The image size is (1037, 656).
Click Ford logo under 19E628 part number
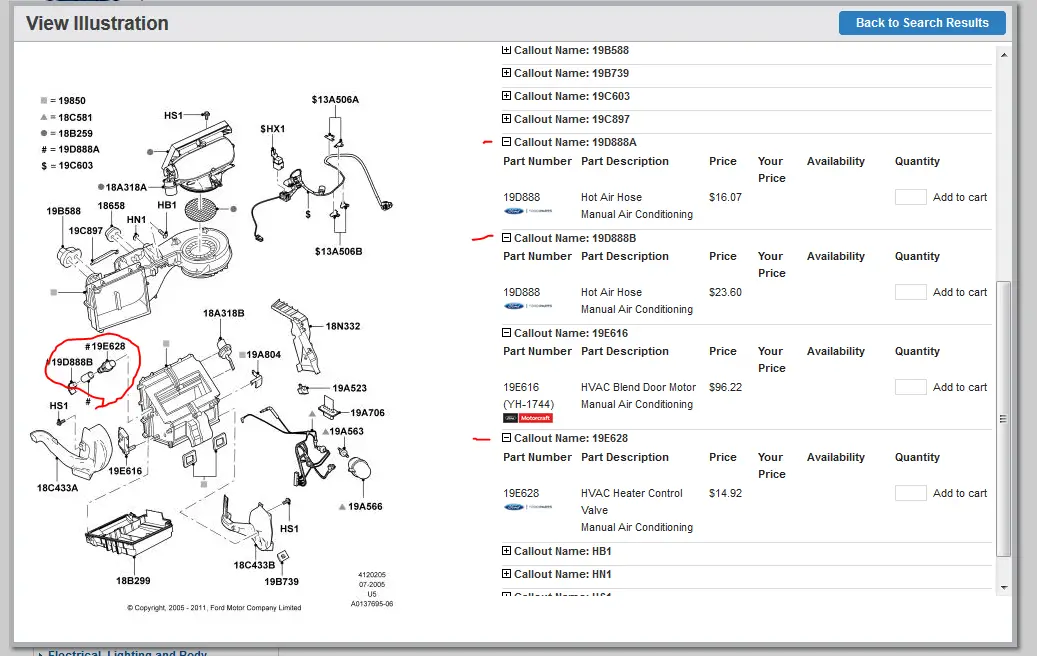528,507
